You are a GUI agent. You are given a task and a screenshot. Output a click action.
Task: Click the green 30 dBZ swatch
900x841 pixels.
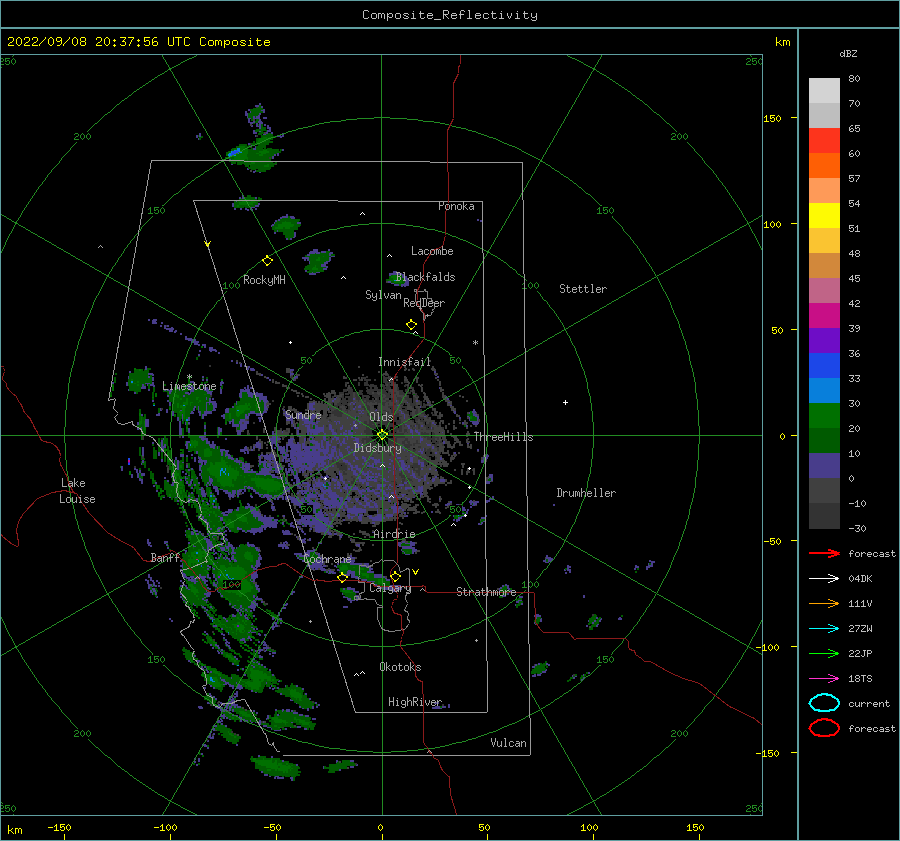(824, 416)
